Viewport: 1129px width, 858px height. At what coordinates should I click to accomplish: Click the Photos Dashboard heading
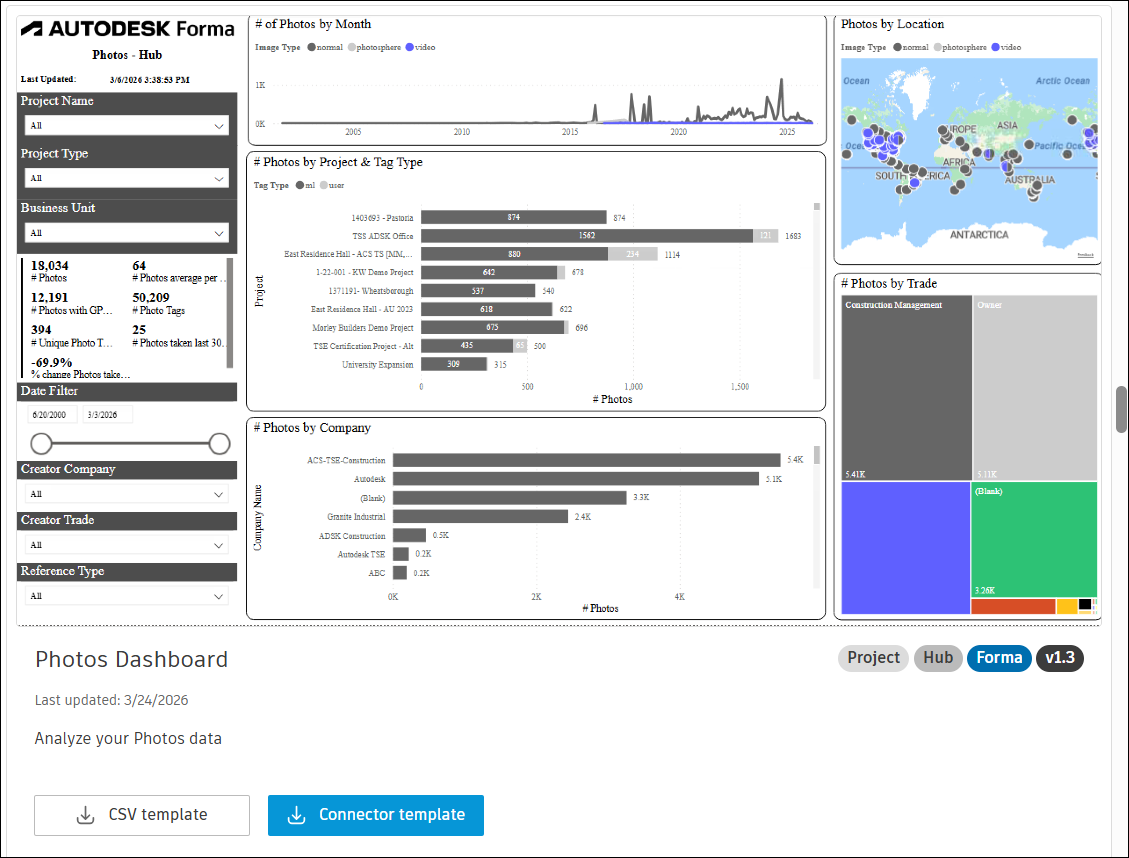(x=131, y=659)
